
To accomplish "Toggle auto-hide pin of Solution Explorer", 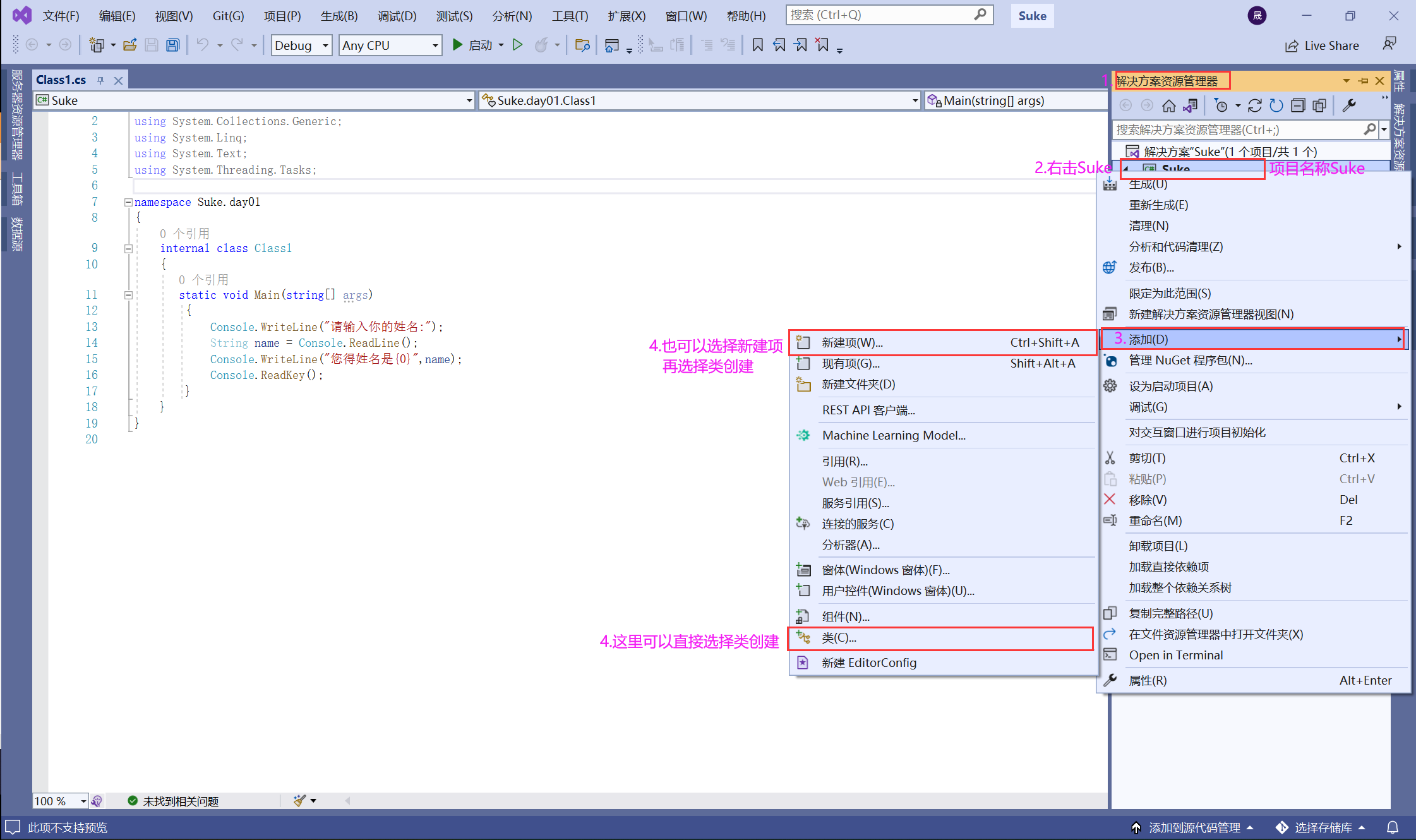I will (1363, 81).
